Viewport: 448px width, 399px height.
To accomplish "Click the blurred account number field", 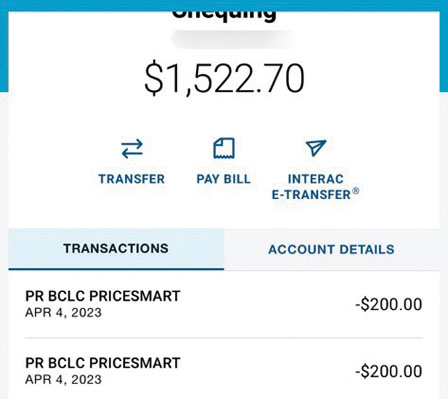I will coord(233,39).
